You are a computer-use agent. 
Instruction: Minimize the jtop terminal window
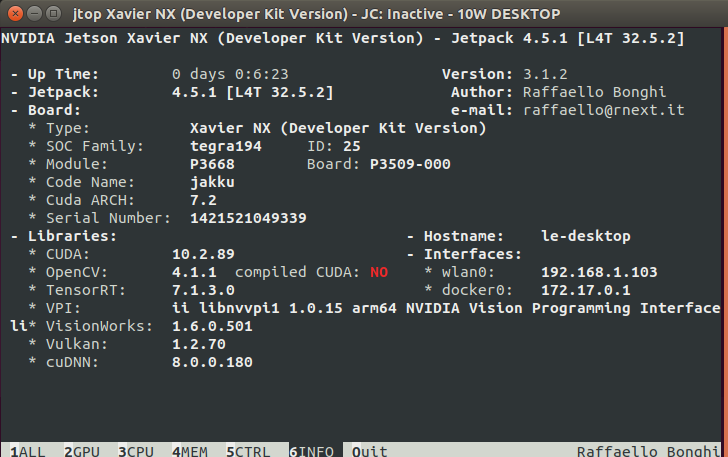pos(34,13)
